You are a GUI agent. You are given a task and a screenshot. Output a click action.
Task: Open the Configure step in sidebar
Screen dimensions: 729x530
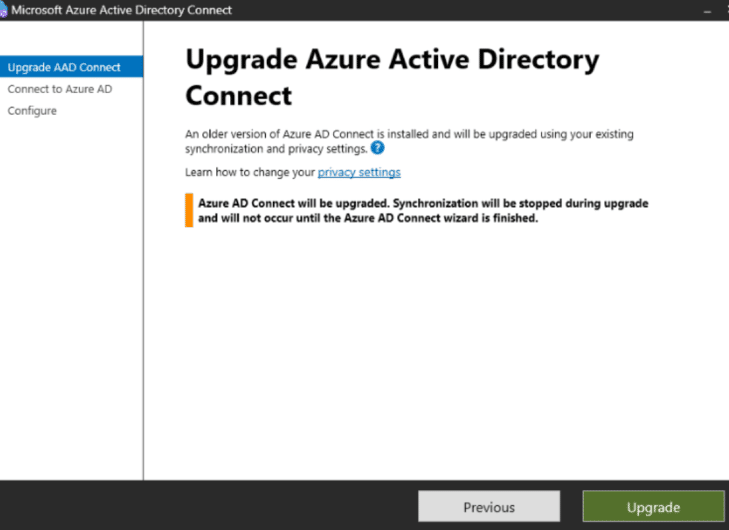pos(32,111)
